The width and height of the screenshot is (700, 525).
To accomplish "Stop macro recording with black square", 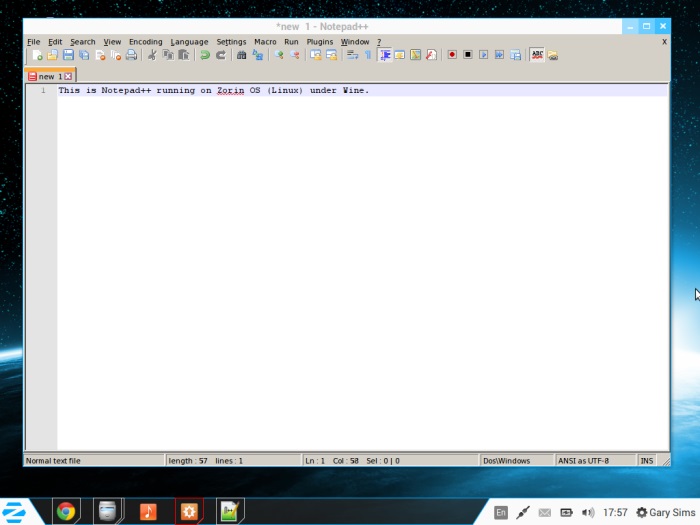I will click(x=467, y=54).
